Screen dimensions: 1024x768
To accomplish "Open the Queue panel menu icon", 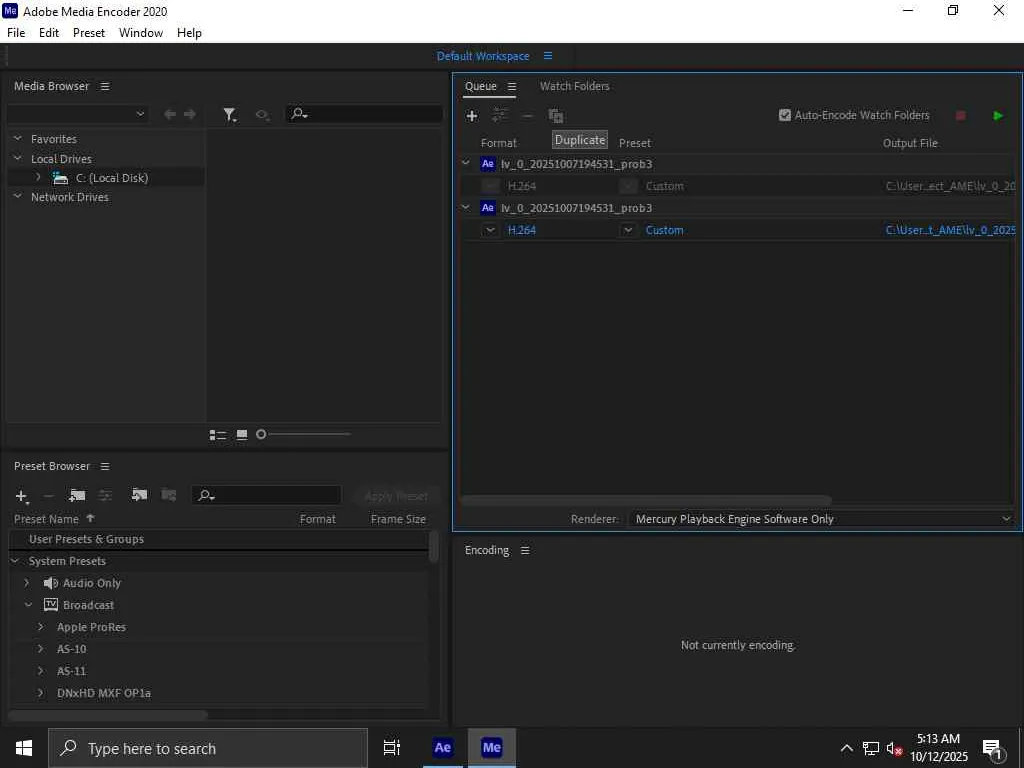I will click(512, 86).
